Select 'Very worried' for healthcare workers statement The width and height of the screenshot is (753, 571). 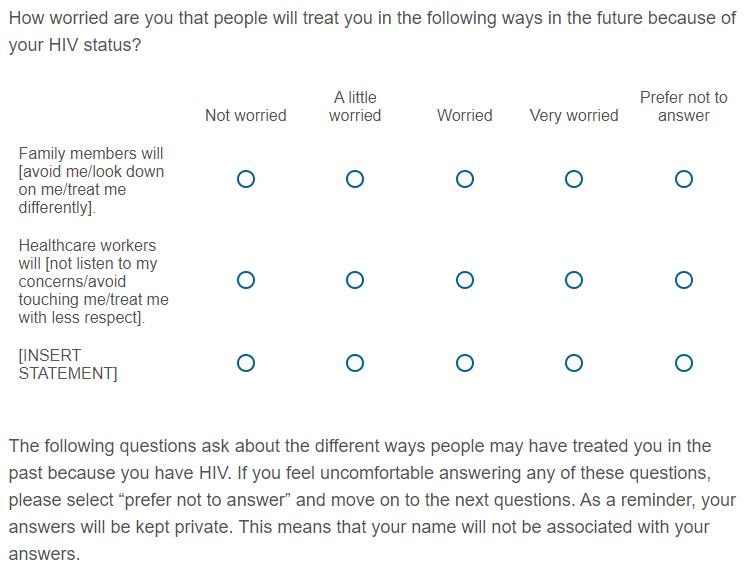point(574,281)
